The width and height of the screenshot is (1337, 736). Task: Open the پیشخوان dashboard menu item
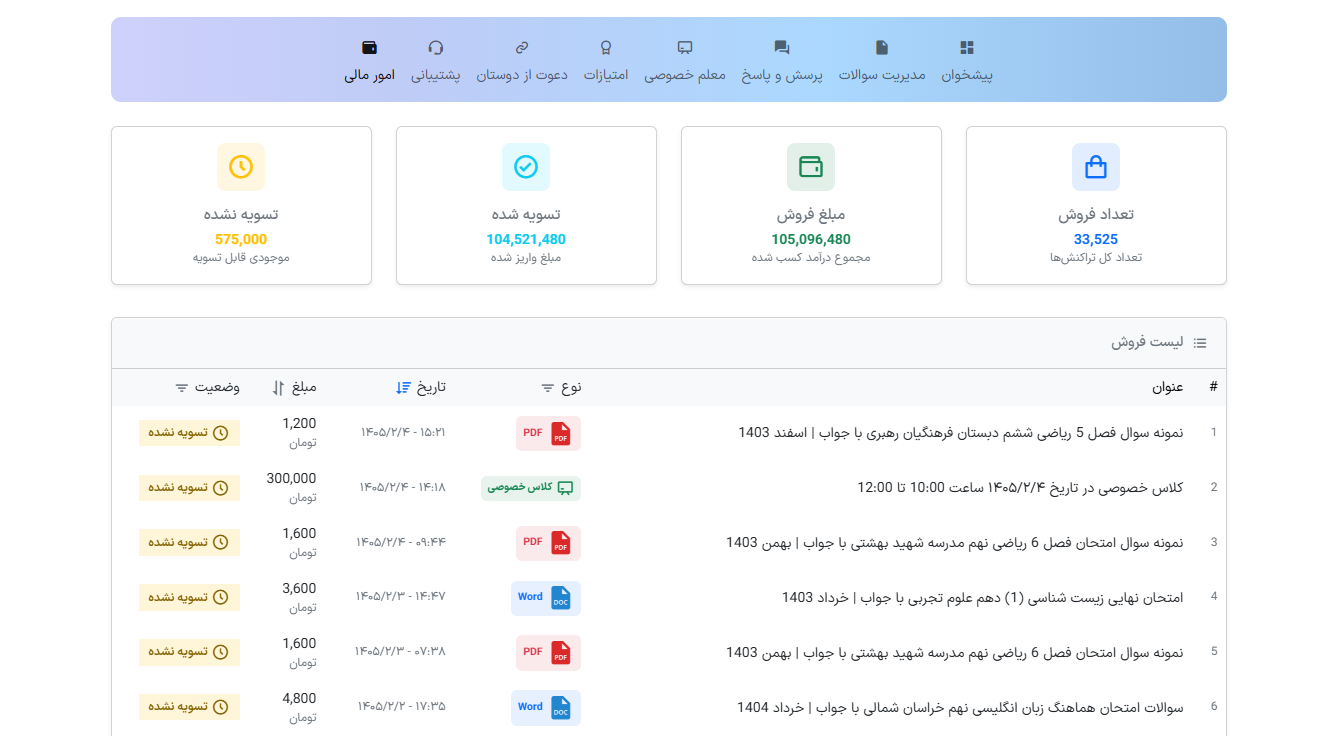[x=967, y=61]
